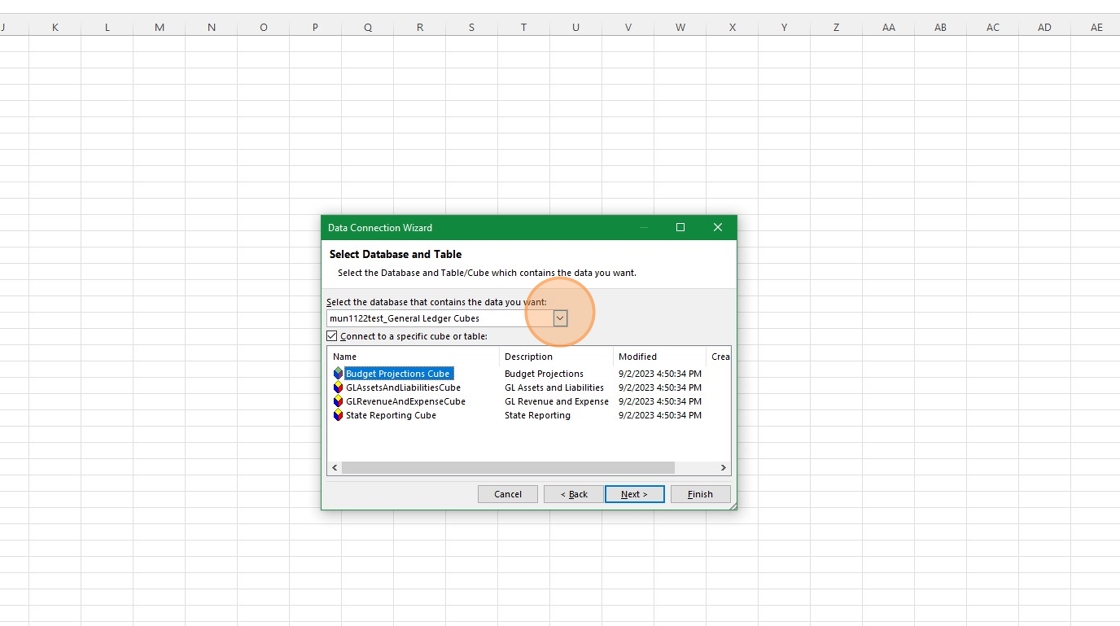Click the 'Budget Projections' description cell
The height and width of the screenshot is (626, 1120).
coord(544,374)
